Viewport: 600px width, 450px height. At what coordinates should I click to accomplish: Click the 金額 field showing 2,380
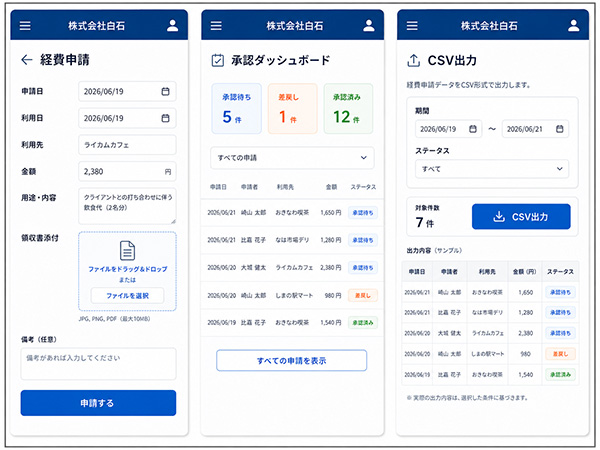tap(127, 171)
